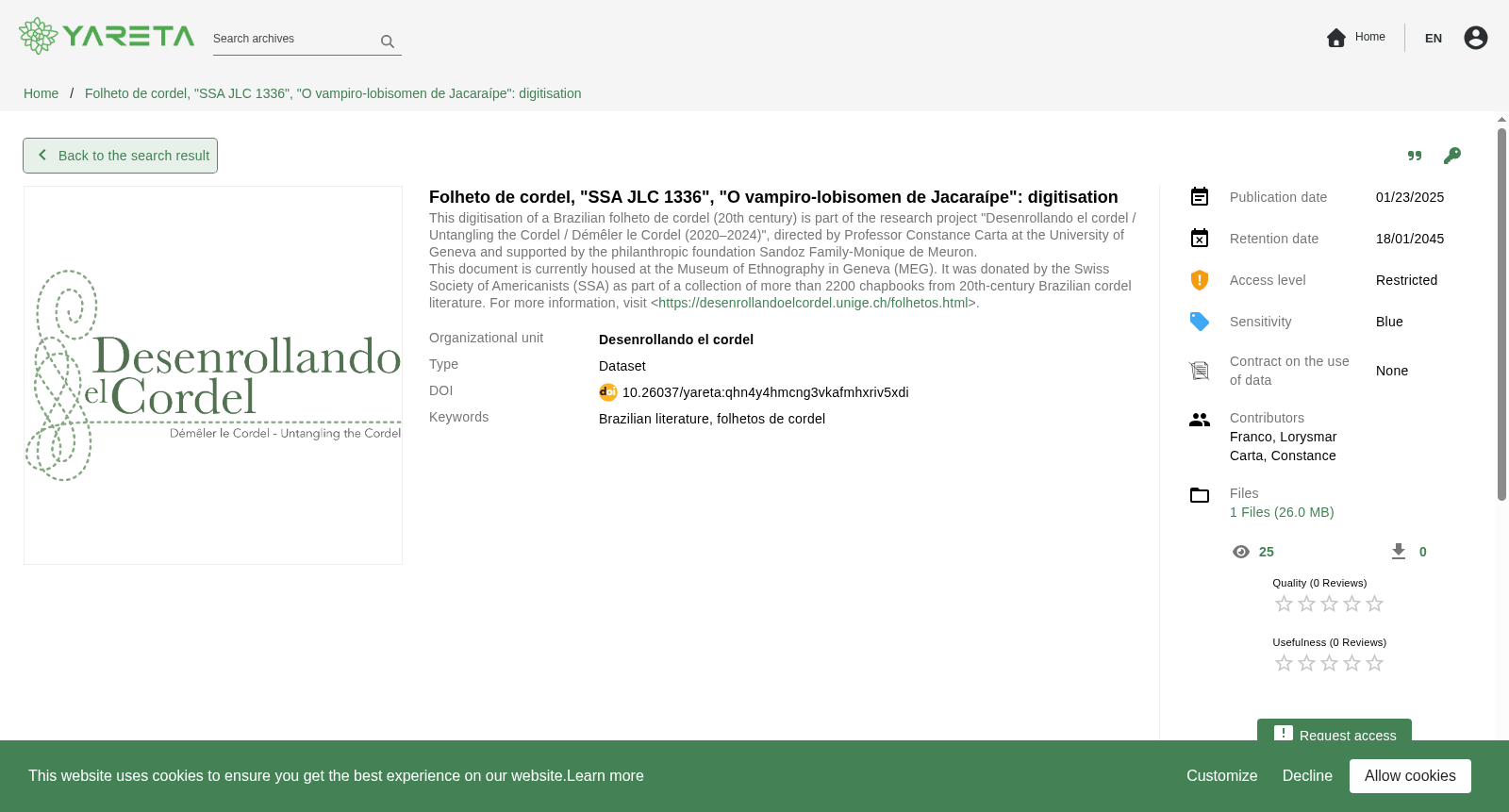Image resolution: width=1509 pixels, height=812 pixels.
Task: Rate Usefulness five stars
Action: point(1374,663)
